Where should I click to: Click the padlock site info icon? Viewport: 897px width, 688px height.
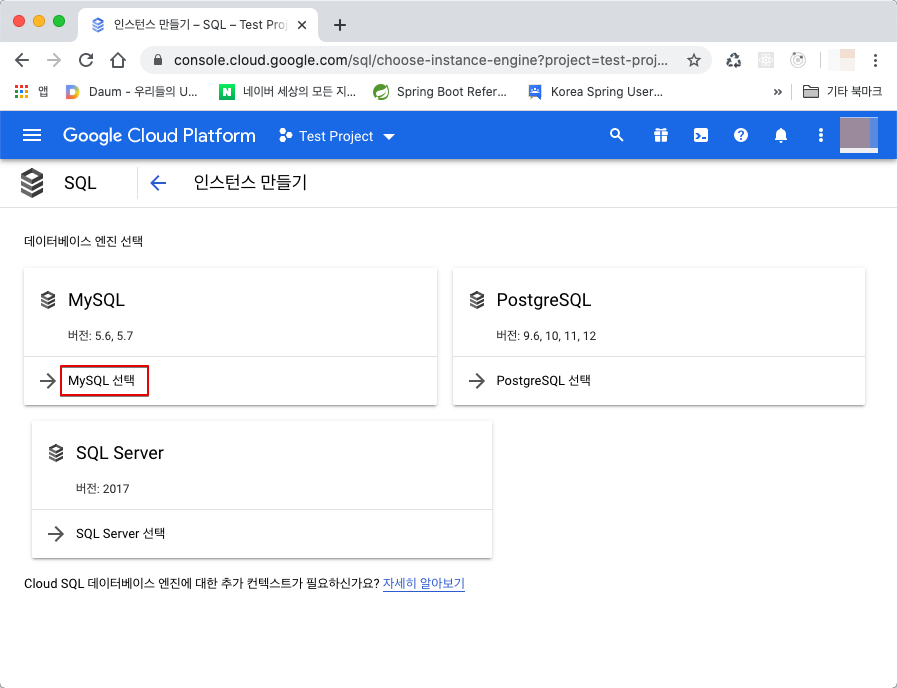click(x=158, y=60)
